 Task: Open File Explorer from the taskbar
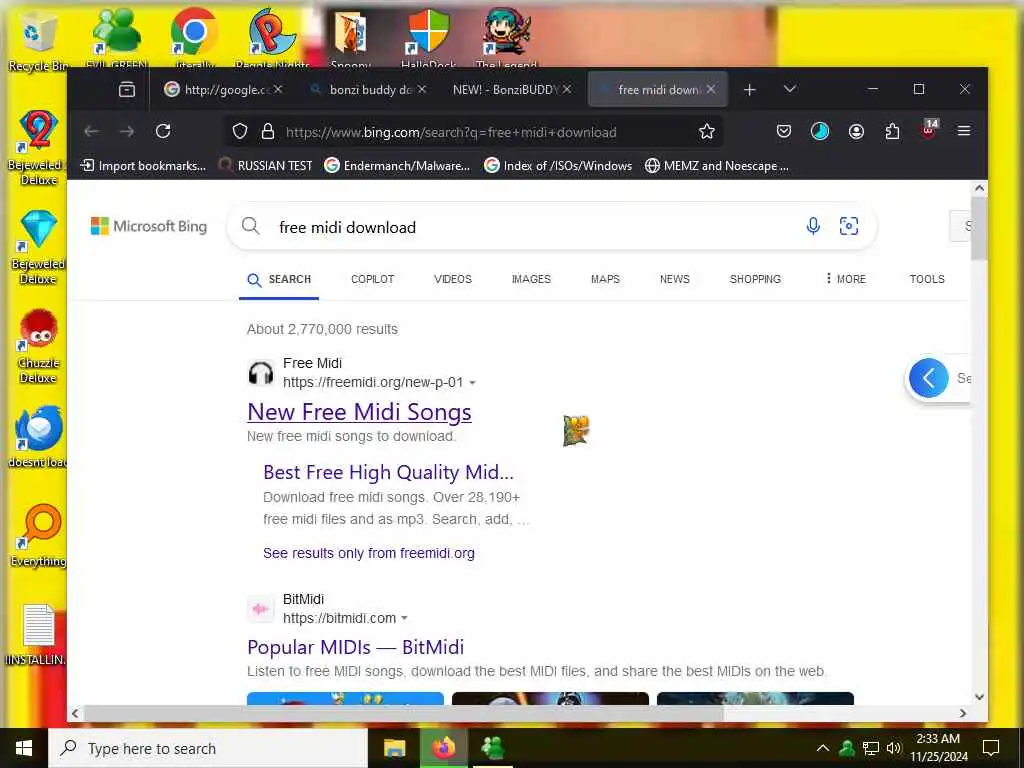tap(394, 748)
